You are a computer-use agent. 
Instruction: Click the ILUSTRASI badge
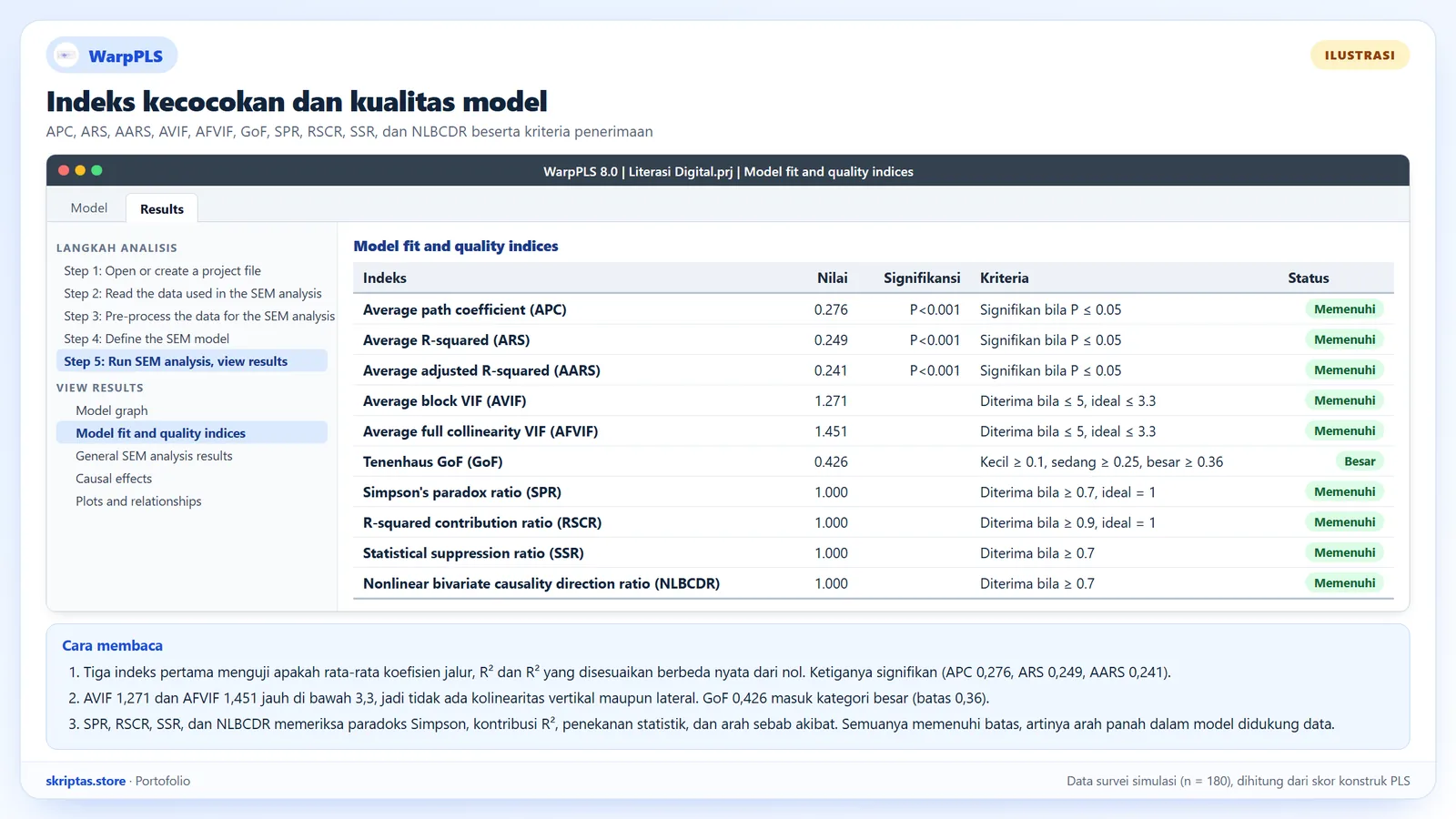pyautogui.click(x=1360, y=56)
